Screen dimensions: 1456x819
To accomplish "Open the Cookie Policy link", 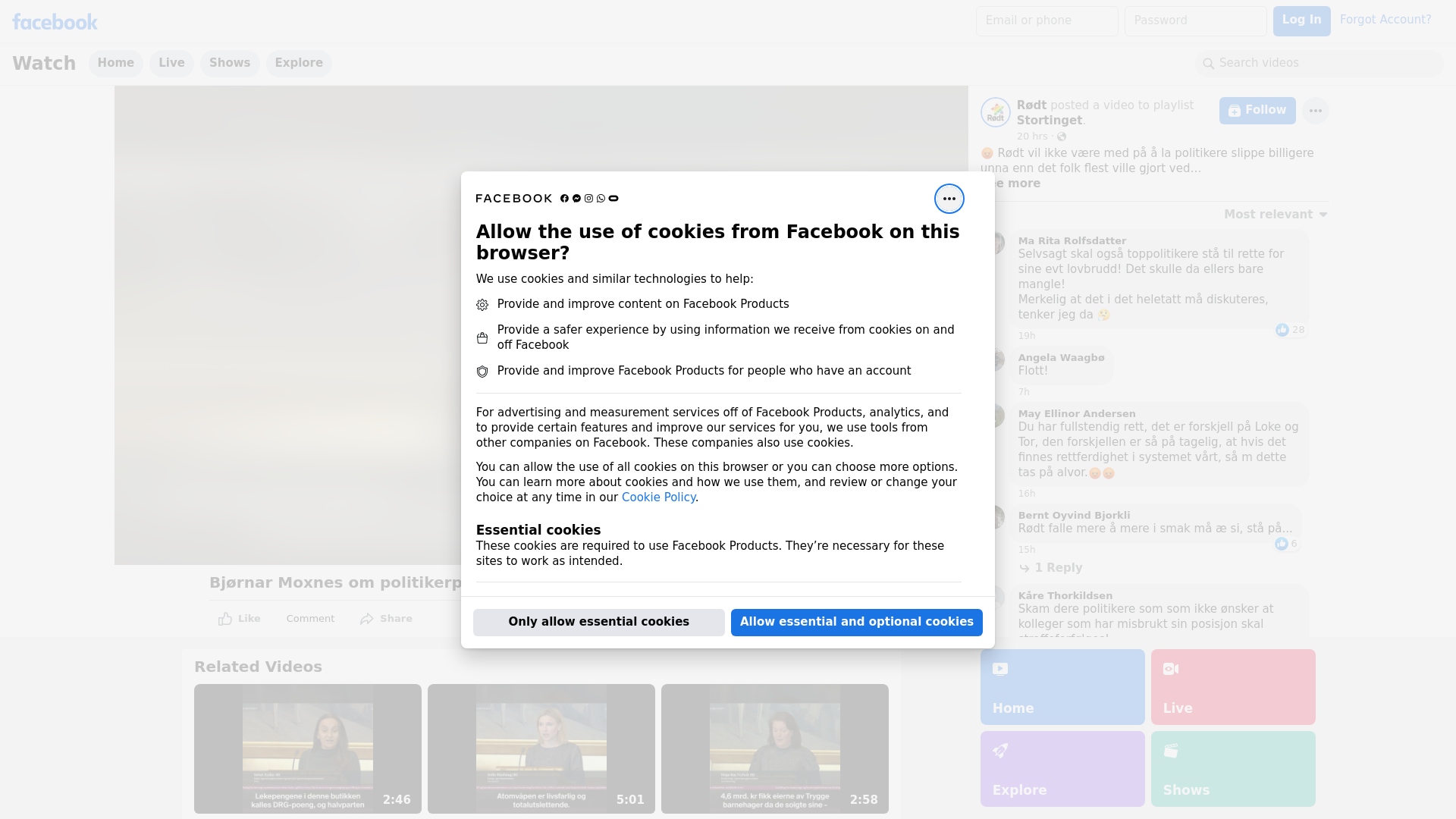I will (658, 497).
